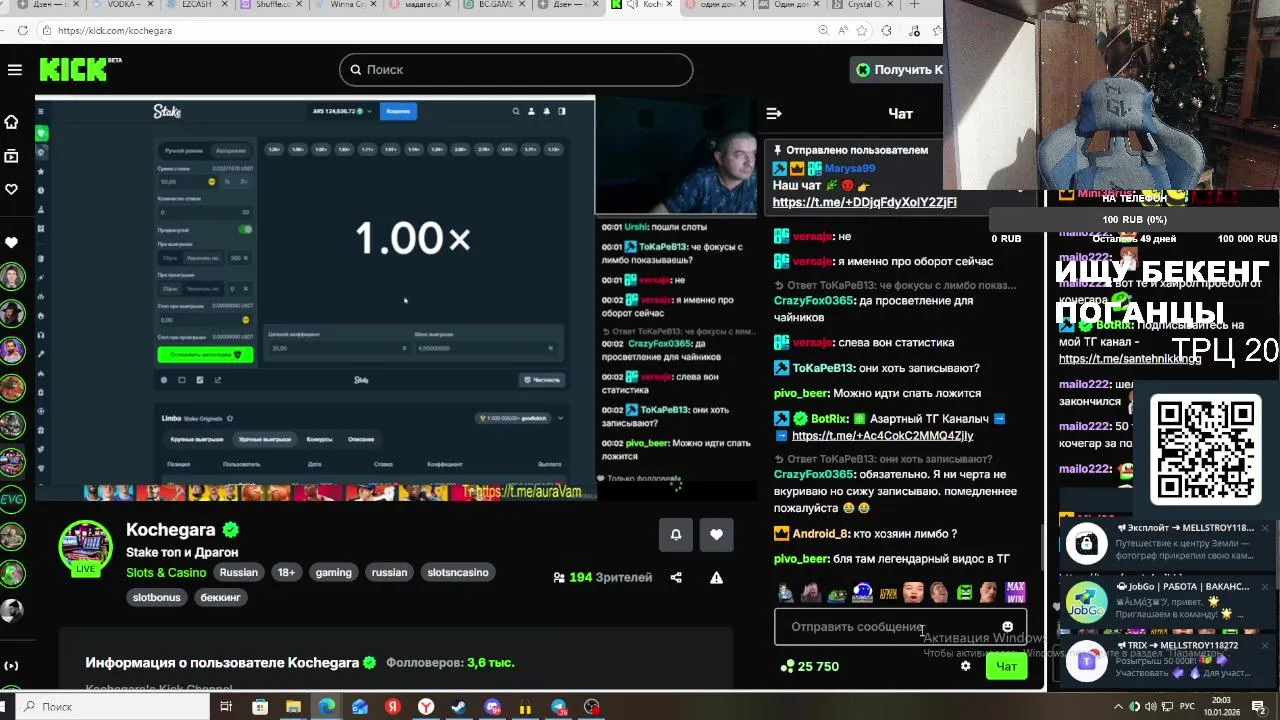Viewport: 1280px width, 720px height.
Task: Select Авторежим tab in streamed Stake panel
Action: pyautogui.click(x=231, y=151)
